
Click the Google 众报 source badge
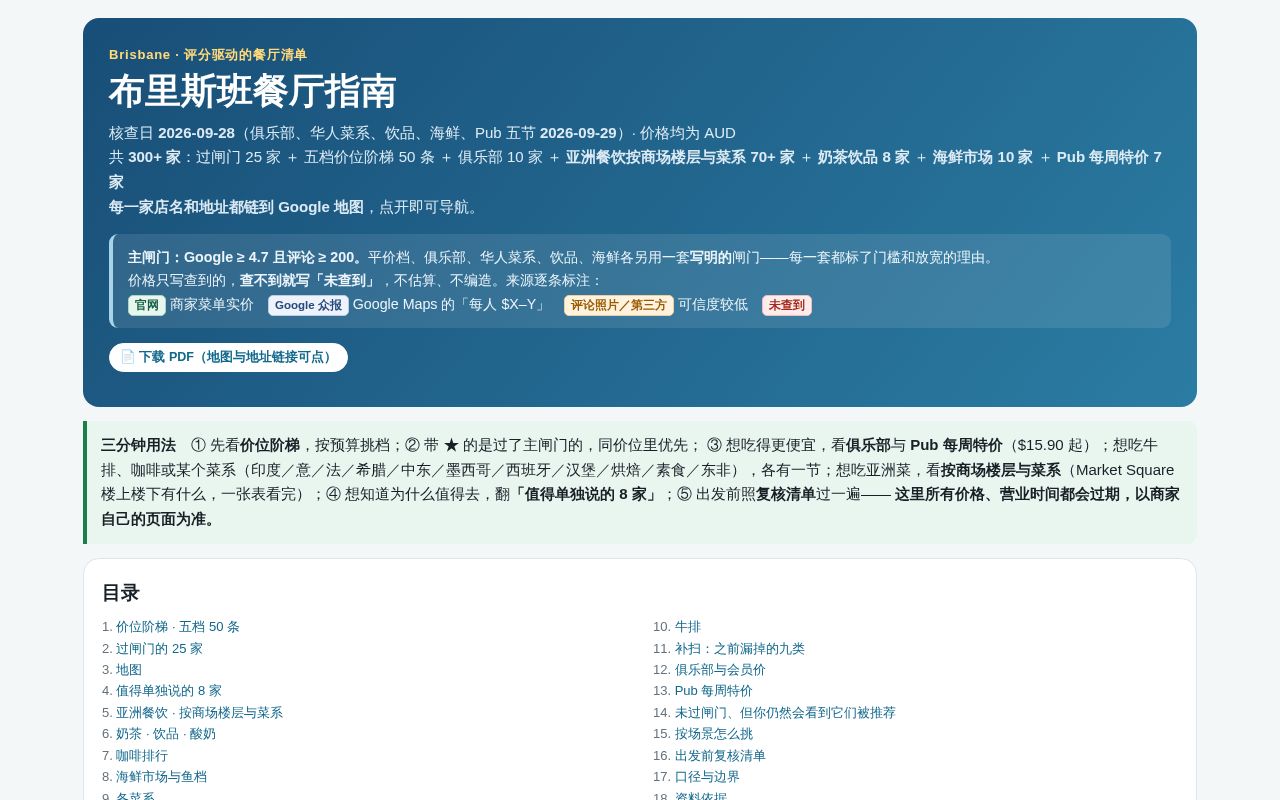[x=308, y=305]
